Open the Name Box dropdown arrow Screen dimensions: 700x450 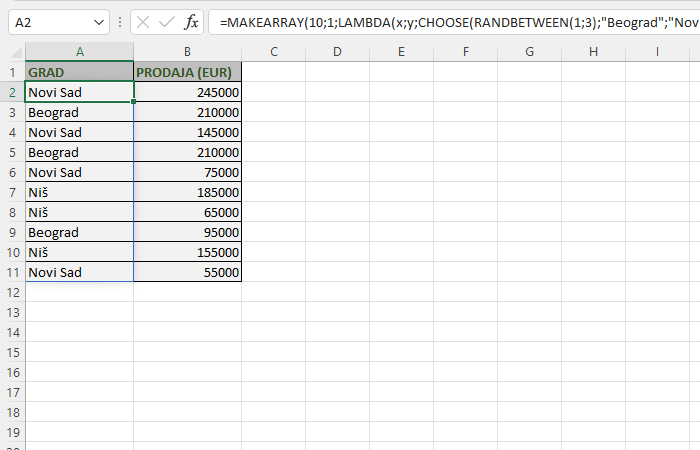click(x=98, y=21)
